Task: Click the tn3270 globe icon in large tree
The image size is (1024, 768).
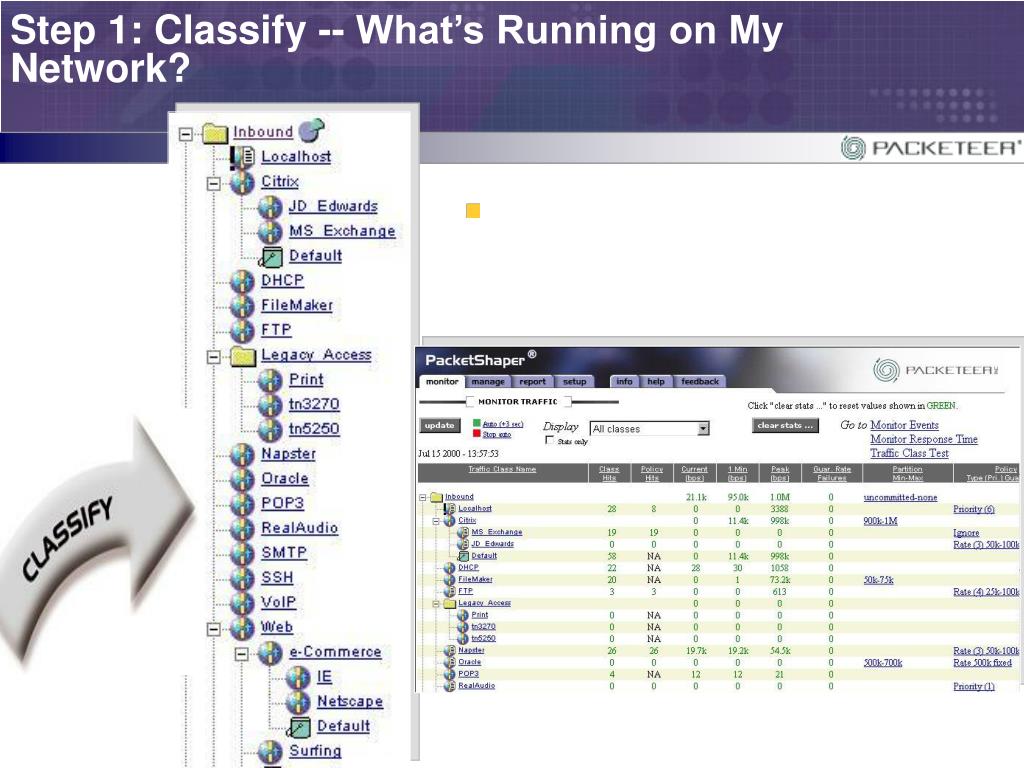Action: [270, 405]
